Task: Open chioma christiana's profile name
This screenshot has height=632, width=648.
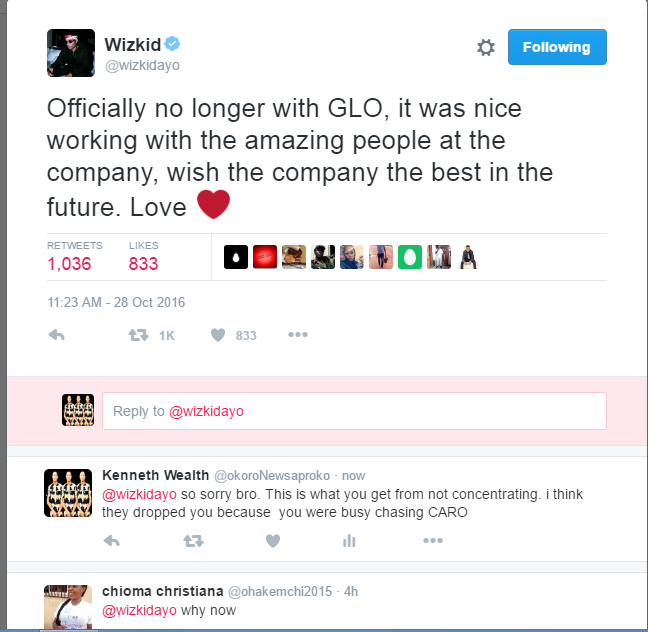Action: click(x=163, y=591)
